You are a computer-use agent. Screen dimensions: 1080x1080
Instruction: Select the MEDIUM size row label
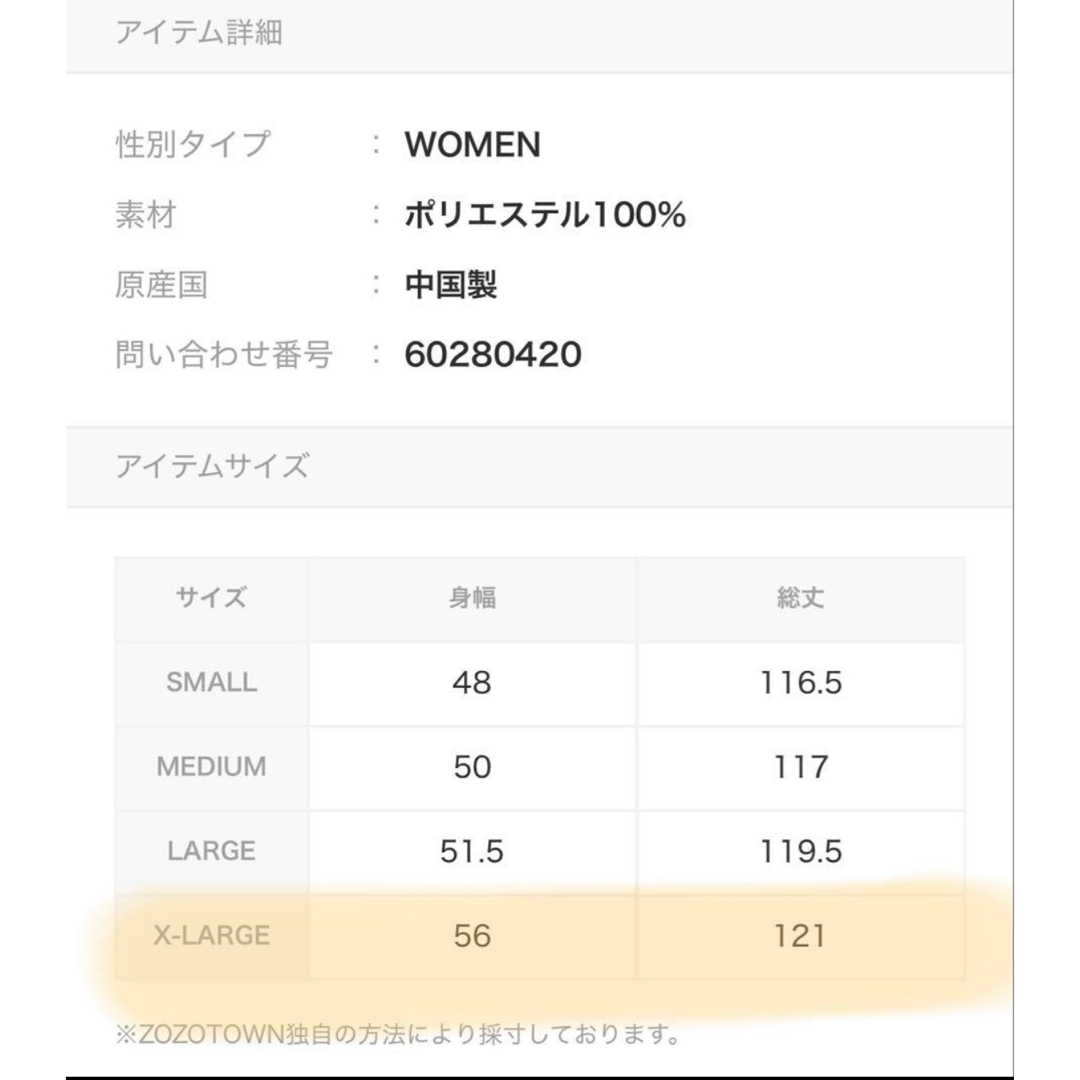211,767
